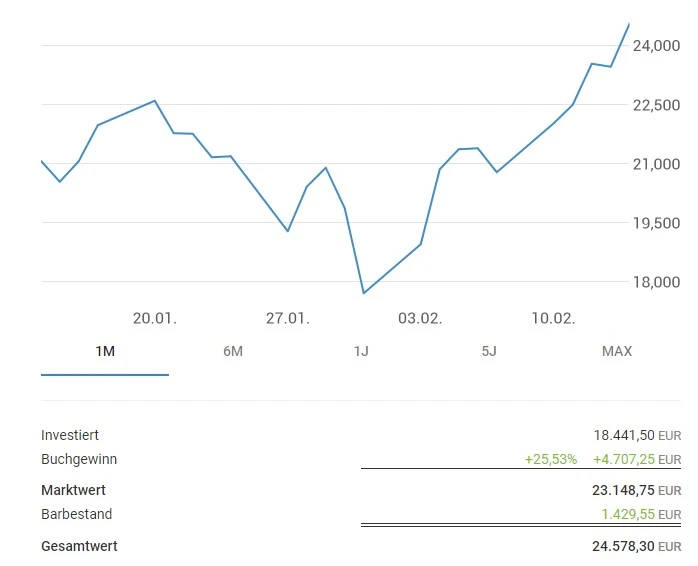Screen dimensions: 698x566
Task: Select the 03.02. date axis label
Action: 420,318
